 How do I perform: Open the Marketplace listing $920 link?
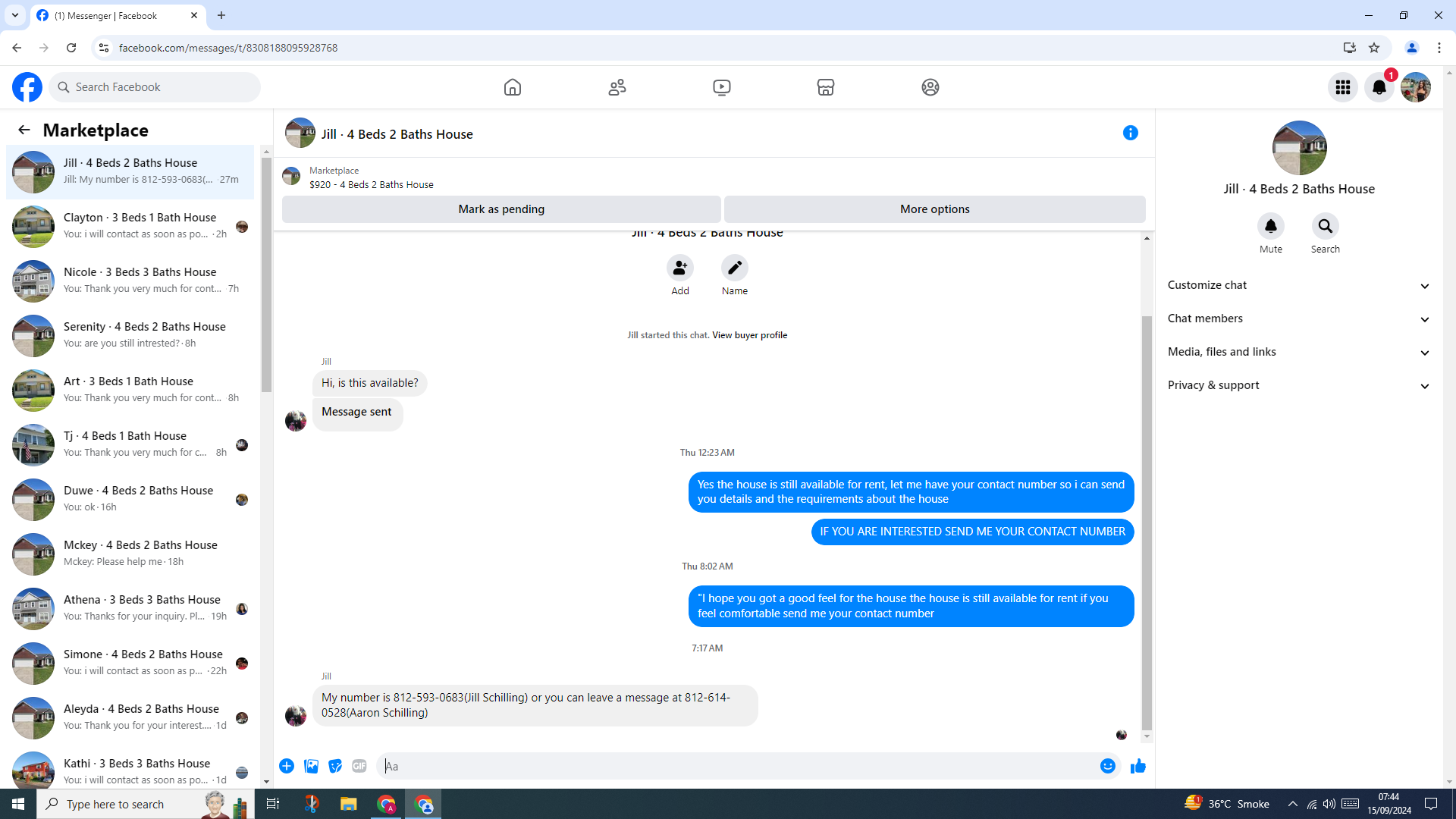pyautogui.click(x=372, y=185)
